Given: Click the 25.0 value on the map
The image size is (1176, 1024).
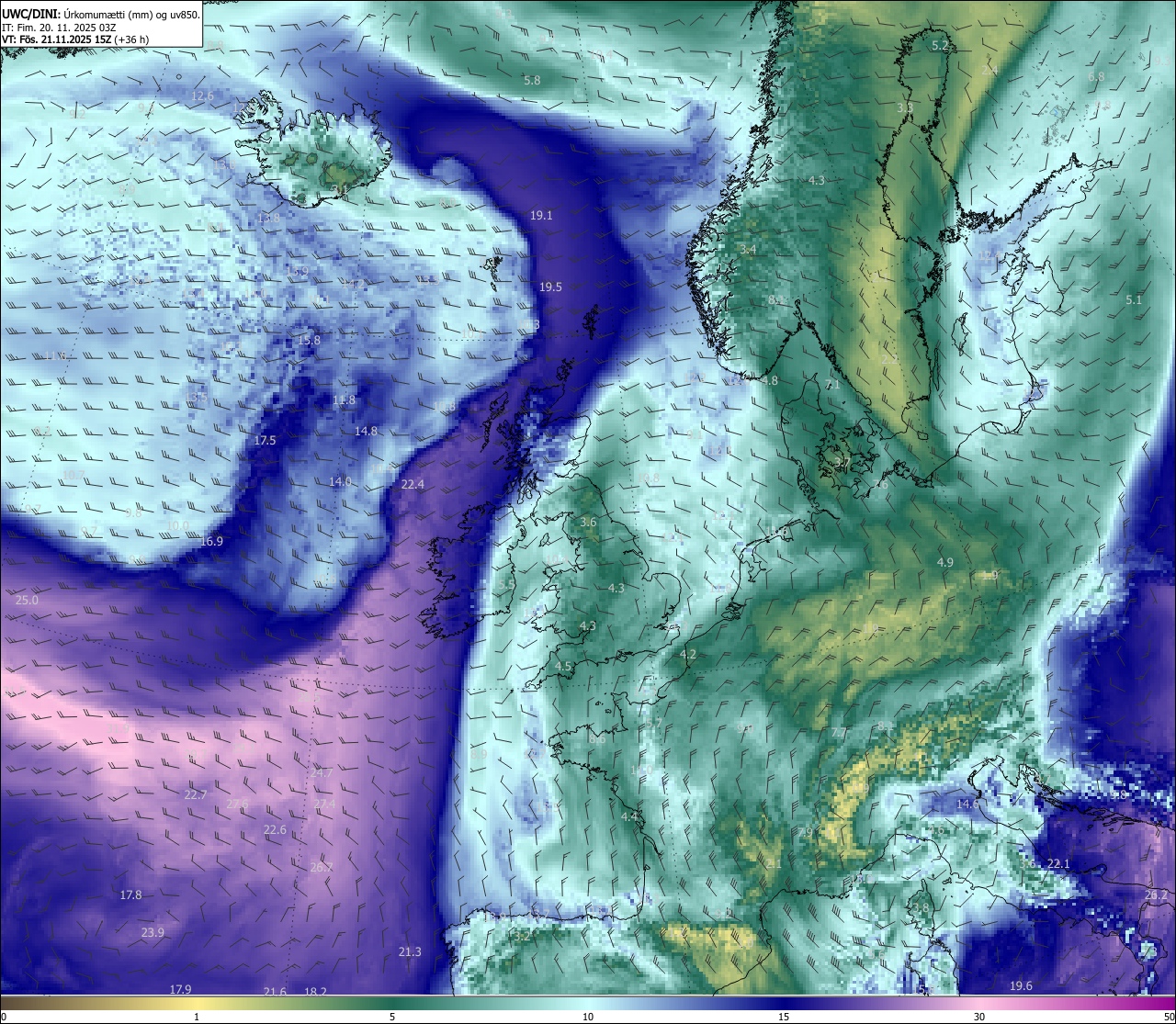Looking at the screenshot, I should [x=28, y=601].
